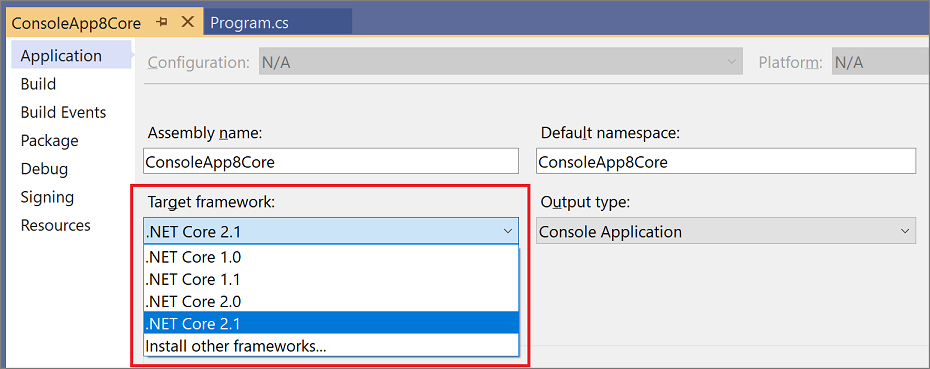
Task: Choose highlighted .NET Core 2.1 list option
Action: tap(331, 323)
